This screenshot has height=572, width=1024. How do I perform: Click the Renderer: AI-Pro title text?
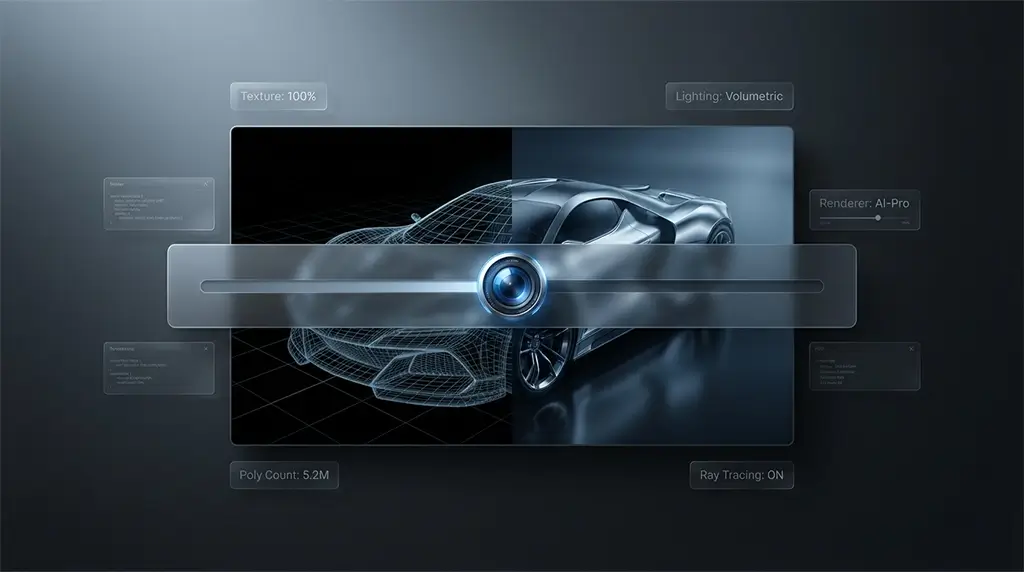pyautogui.click(x=864, y=203)
